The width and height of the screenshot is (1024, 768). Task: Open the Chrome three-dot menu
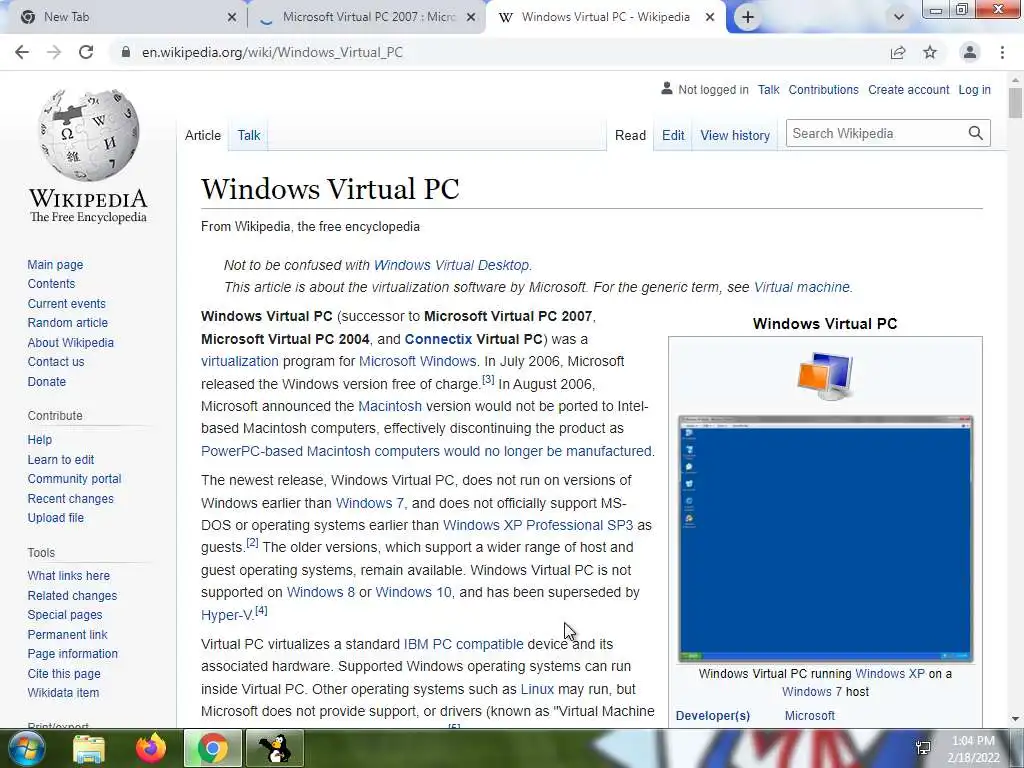[1002, 52]
